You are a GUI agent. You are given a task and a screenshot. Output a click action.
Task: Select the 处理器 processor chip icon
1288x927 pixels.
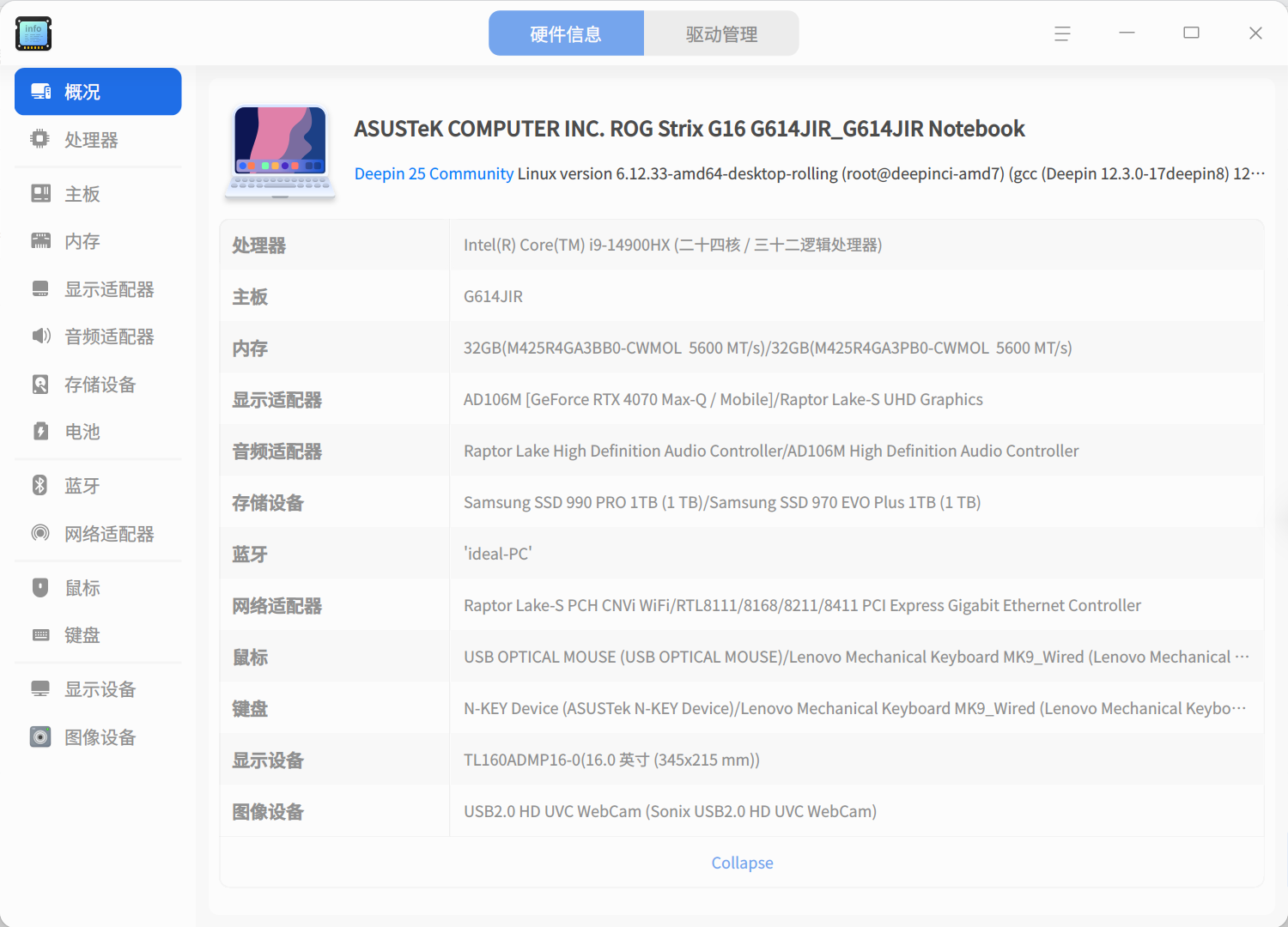[x=40, y=139]
